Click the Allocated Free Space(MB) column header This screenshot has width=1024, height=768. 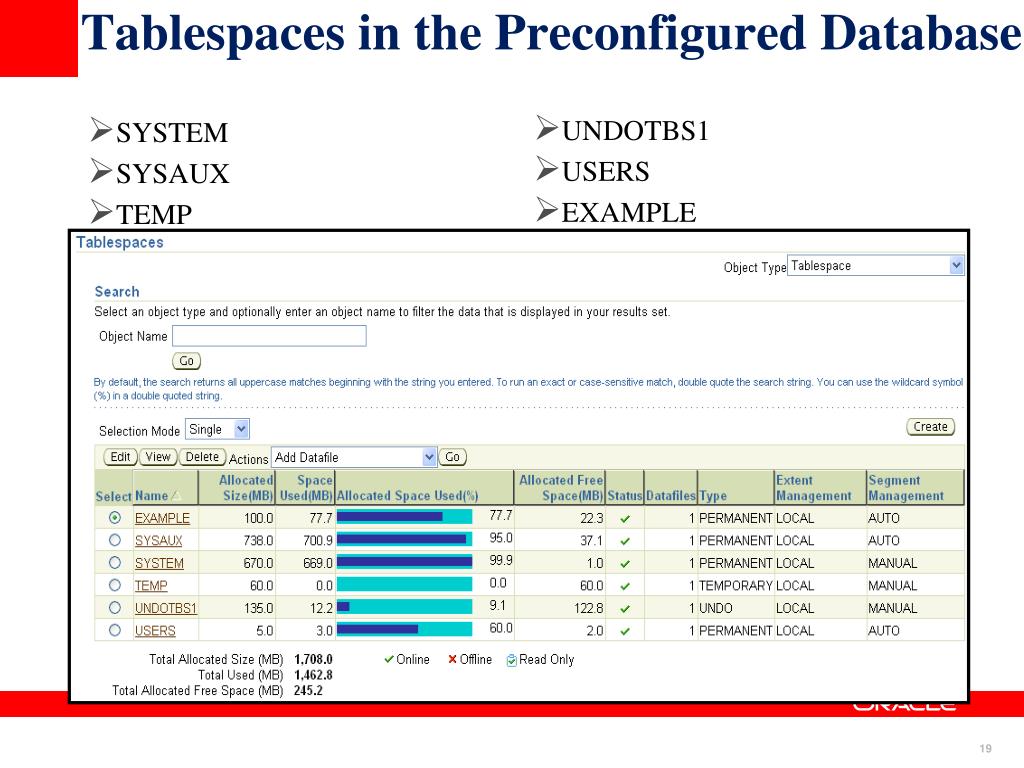click(x=561, y=488)
